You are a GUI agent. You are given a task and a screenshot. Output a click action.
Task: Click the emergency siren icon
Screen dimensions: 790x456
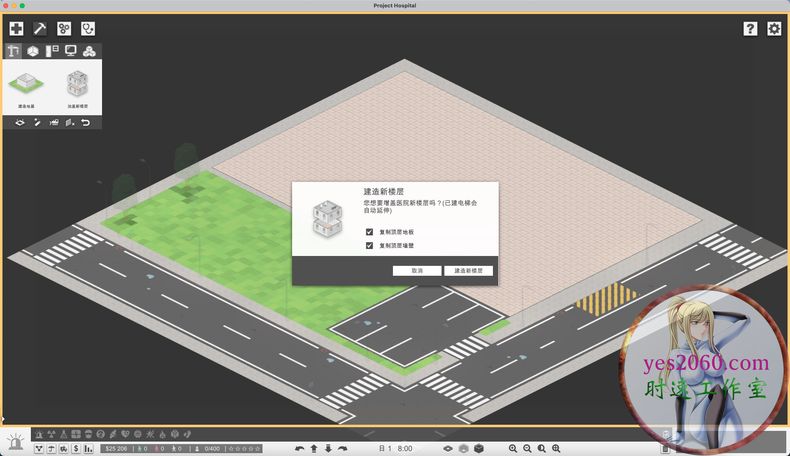coord(15,441)
